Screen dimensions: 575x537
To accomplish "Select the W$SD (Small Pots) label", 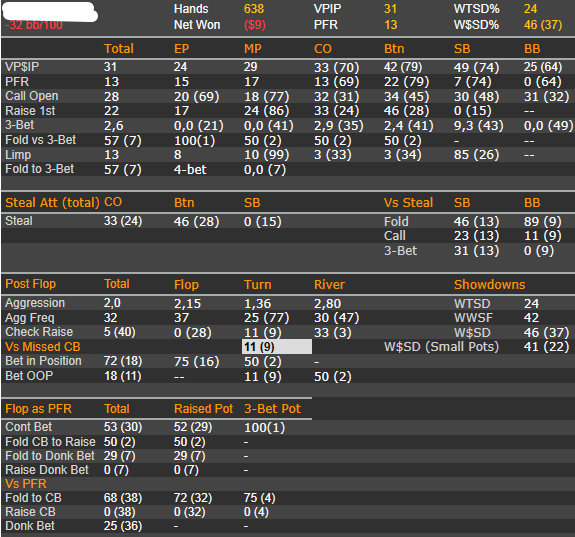I will tap(442, 347).
